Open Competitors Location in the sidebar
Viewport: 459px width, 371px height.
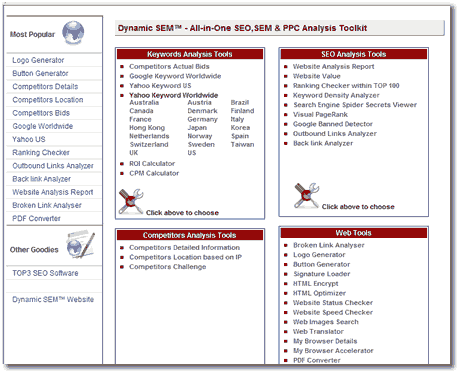tap(48, 100)
